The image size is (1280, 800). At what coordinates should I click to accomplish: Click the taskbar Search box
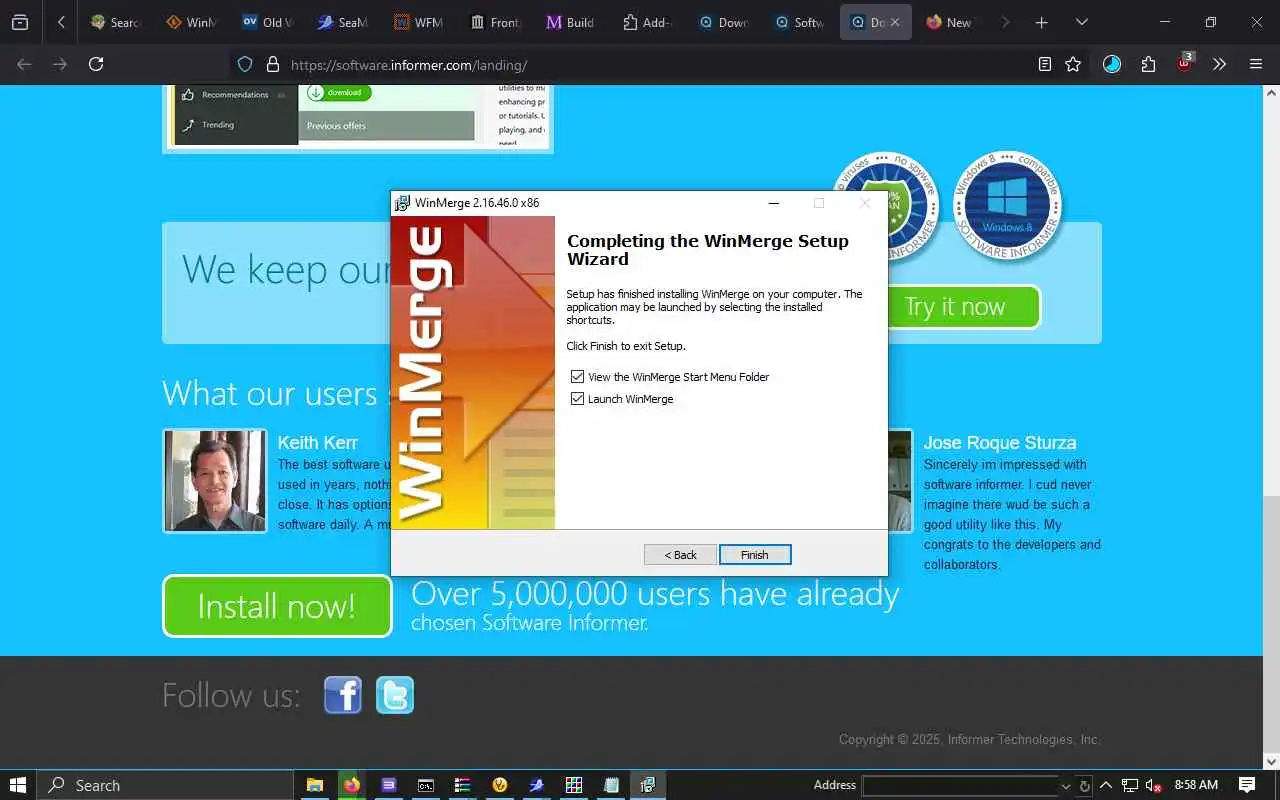click(165, 785)
